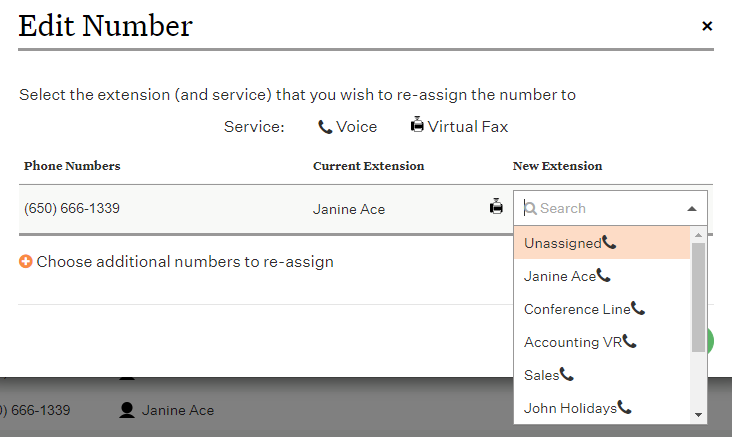Viewport: 732px width, 437px height.
Task: Click the phone icon next to Sales
Action: point(567,375)
